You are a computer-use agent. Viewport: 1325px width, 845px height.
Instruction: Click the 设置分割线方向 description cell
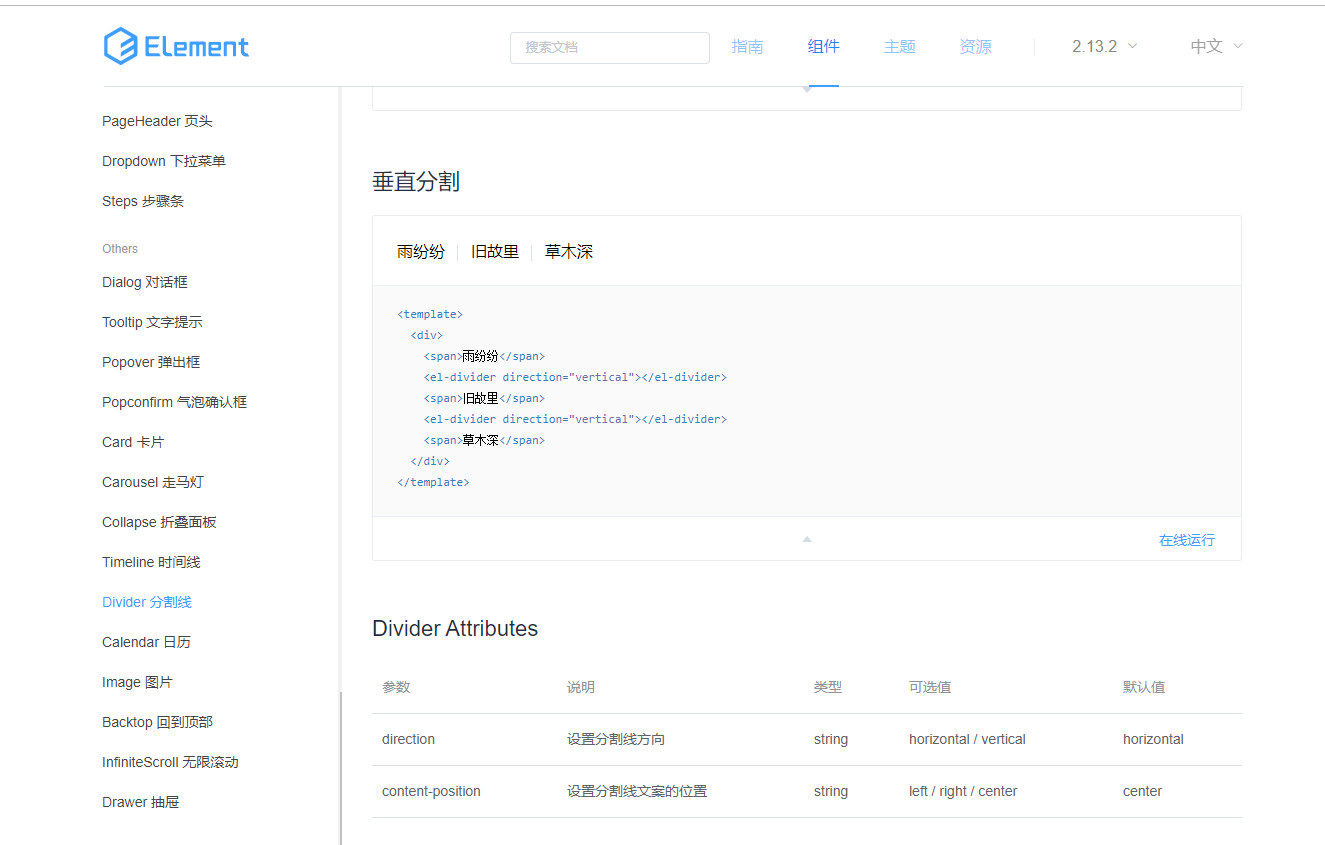[616, 739]
